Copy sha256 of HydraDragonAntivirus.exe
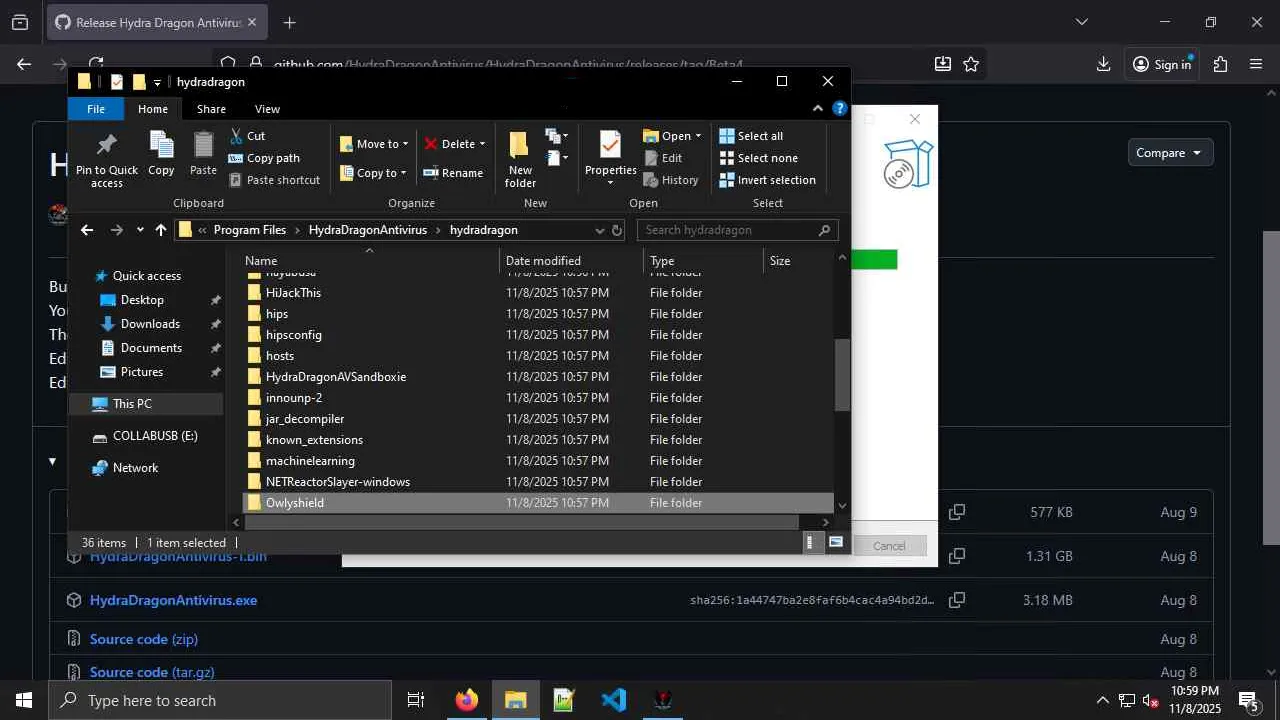The width and height of the screenshot is (1280, 720). (x=957, y=600)
